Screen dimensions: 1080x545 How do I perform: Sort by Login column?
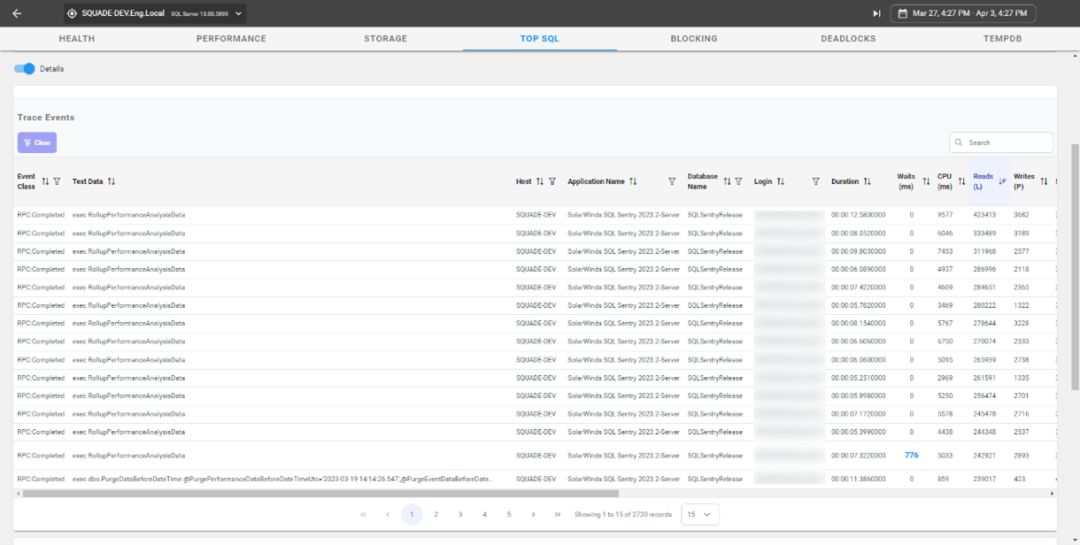click(780, 181)
